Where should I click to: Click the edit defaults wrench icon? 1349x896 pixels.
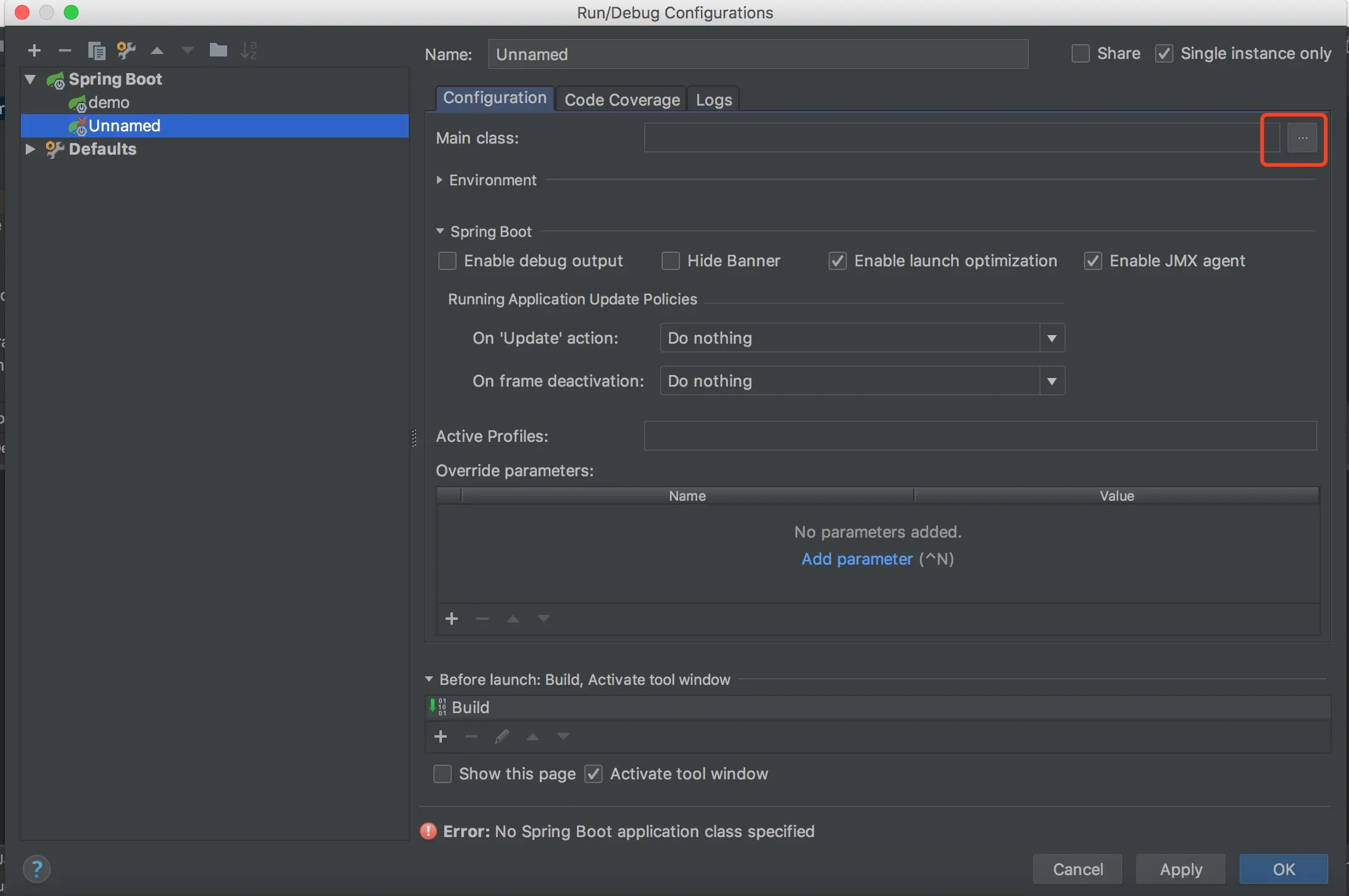(126, 50)
